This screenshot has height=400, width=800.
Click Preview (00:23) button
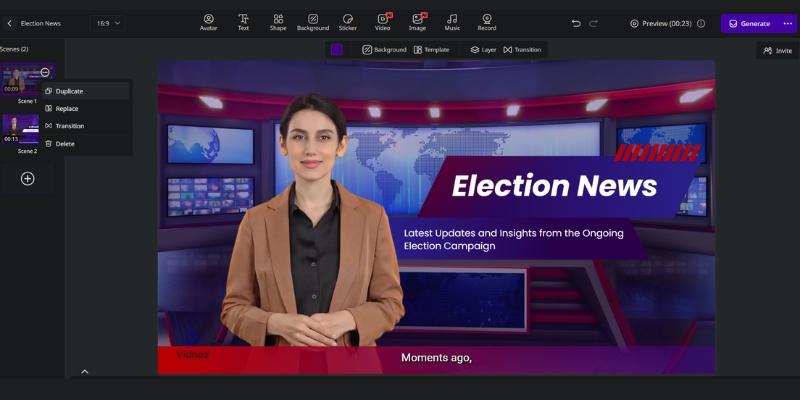click(661, 23)
